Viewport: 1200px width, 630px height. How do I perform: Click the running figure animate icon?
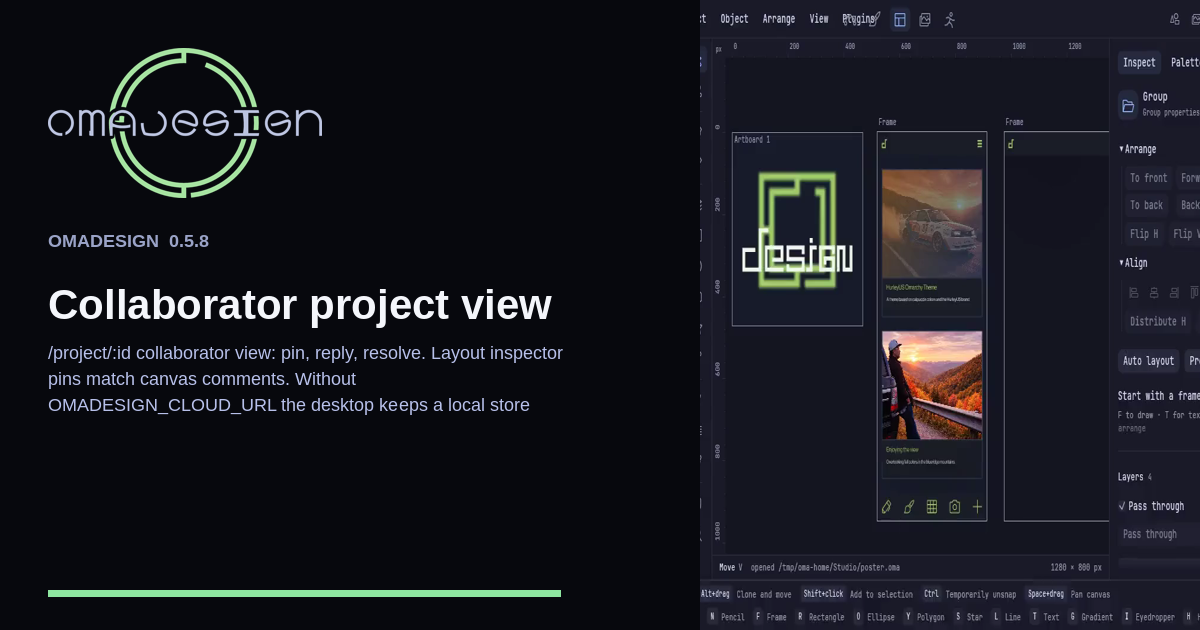coord(950,19)
